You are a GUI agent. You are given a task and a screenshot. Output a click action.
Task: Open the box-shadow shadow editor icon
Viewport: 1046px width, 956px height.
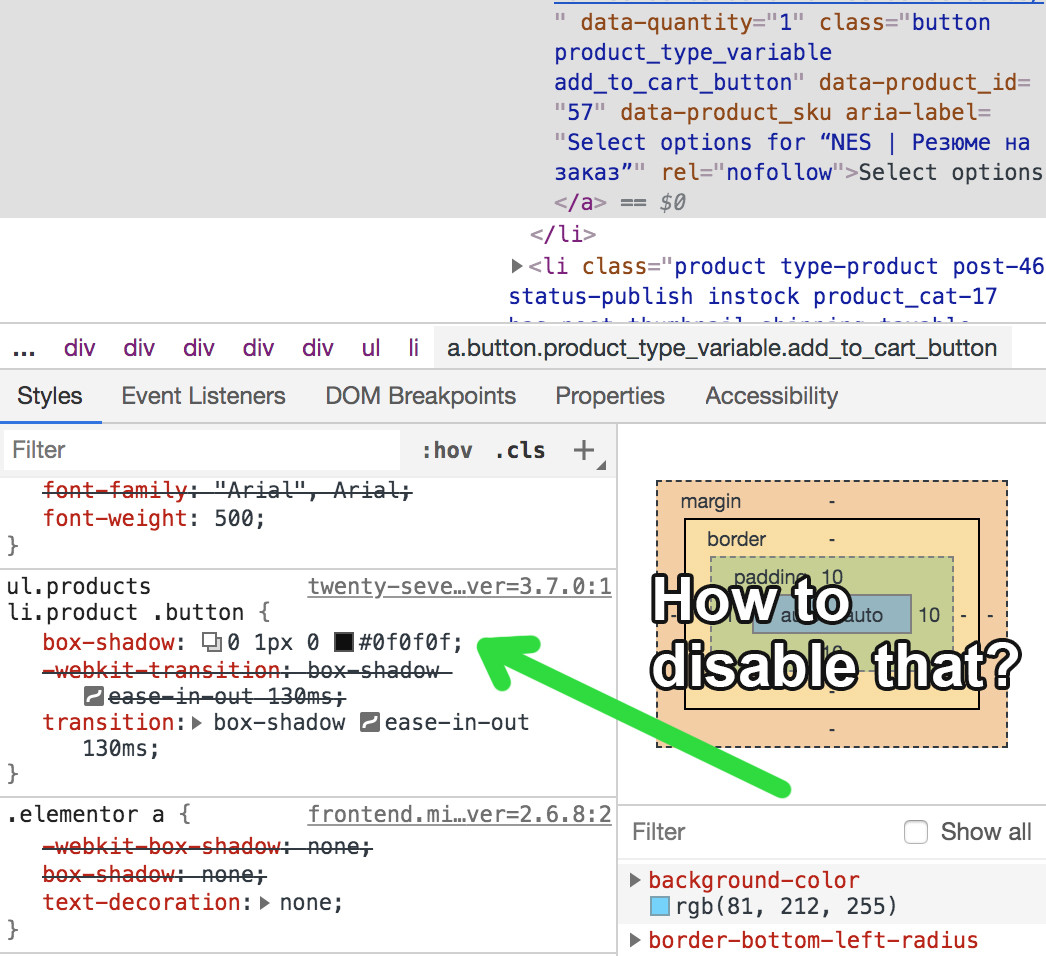(211, 642)
